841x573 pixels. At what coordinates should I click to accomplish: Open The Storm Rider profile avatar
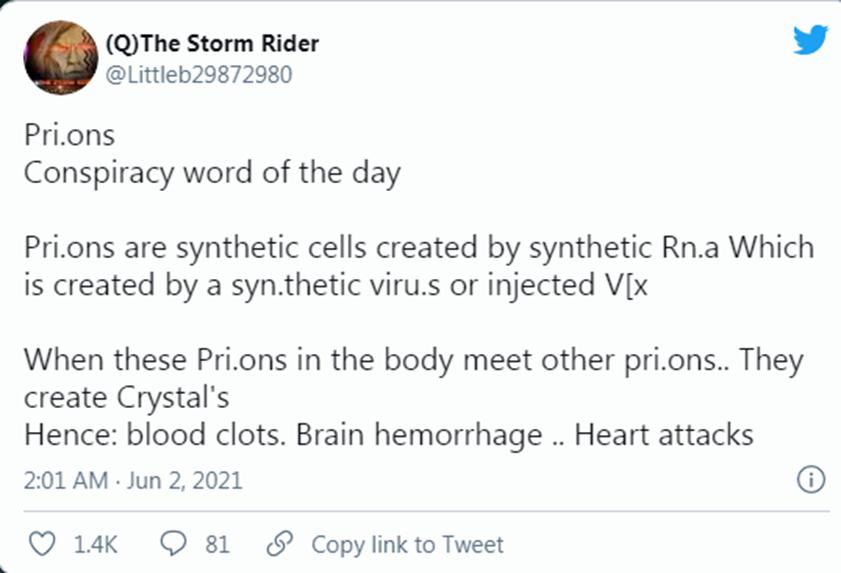(59, 59)
